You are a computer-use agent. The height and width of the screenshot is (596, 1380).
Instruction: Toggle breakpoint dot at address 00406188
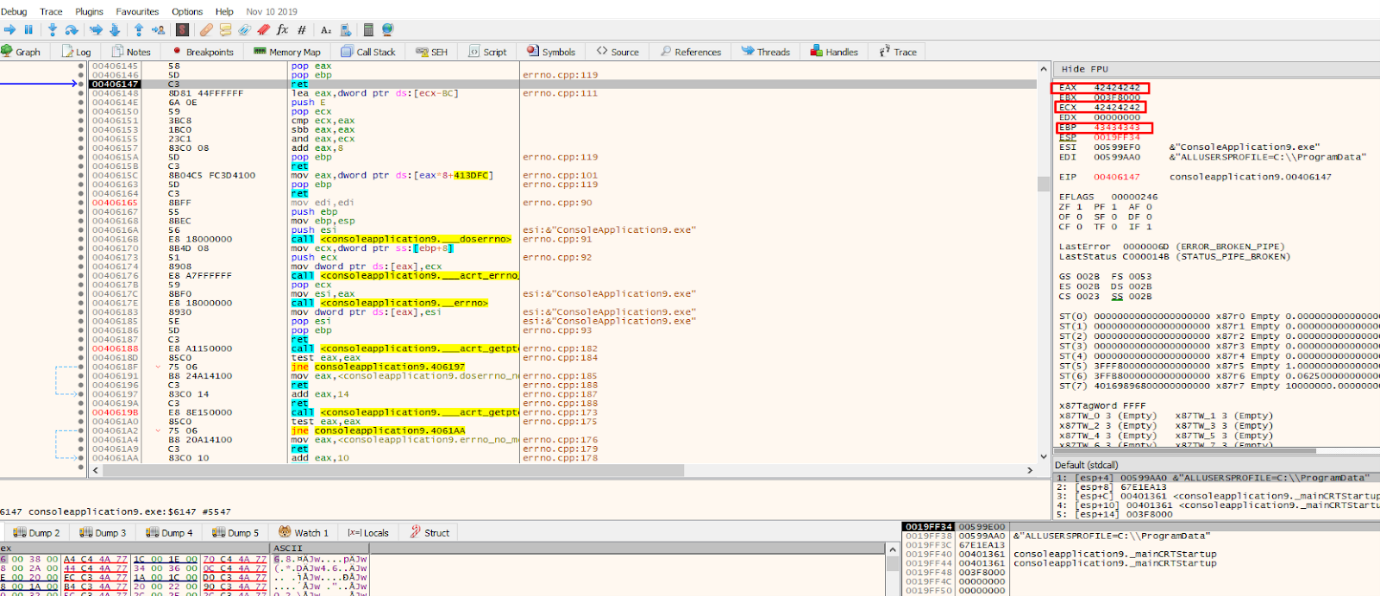coord(81,348)
